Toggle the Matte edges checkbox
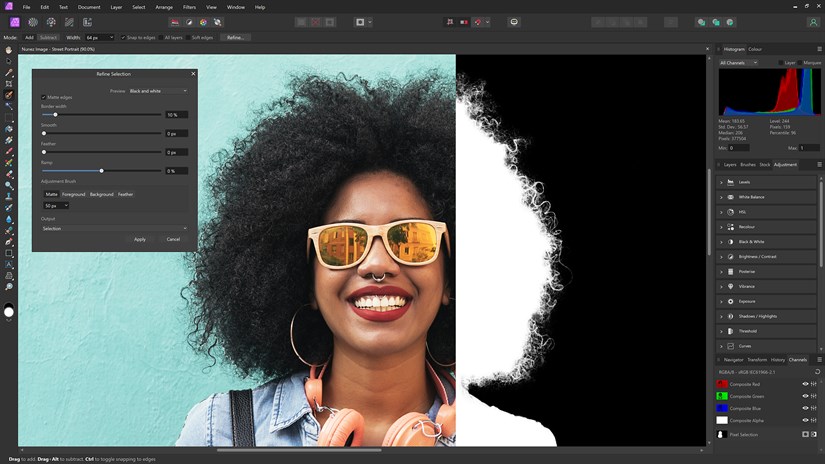This screenshot has height=464, width=825. tap(44, 97)
